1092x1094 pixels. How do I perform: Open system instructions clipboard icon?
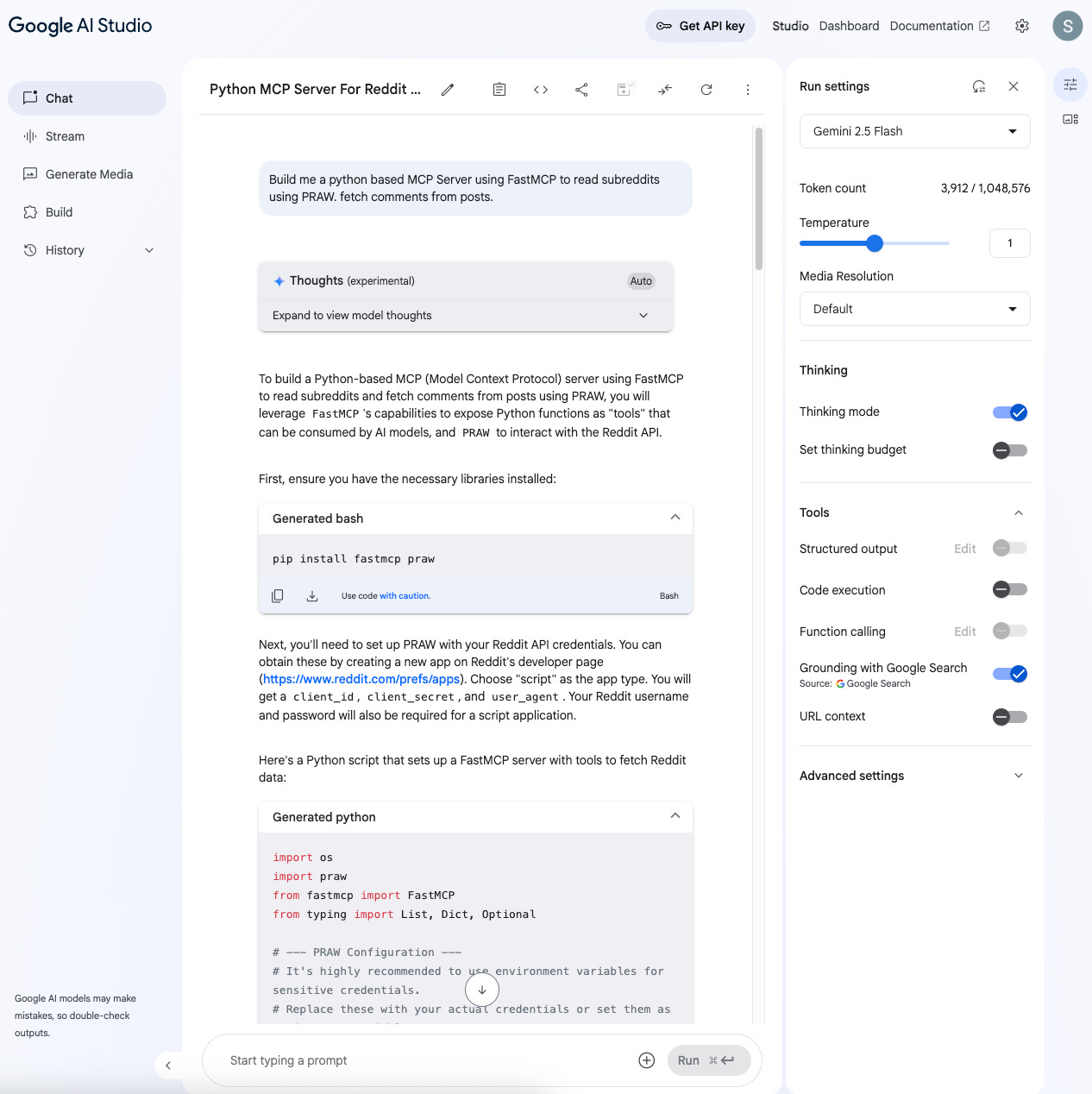(499, 90)
